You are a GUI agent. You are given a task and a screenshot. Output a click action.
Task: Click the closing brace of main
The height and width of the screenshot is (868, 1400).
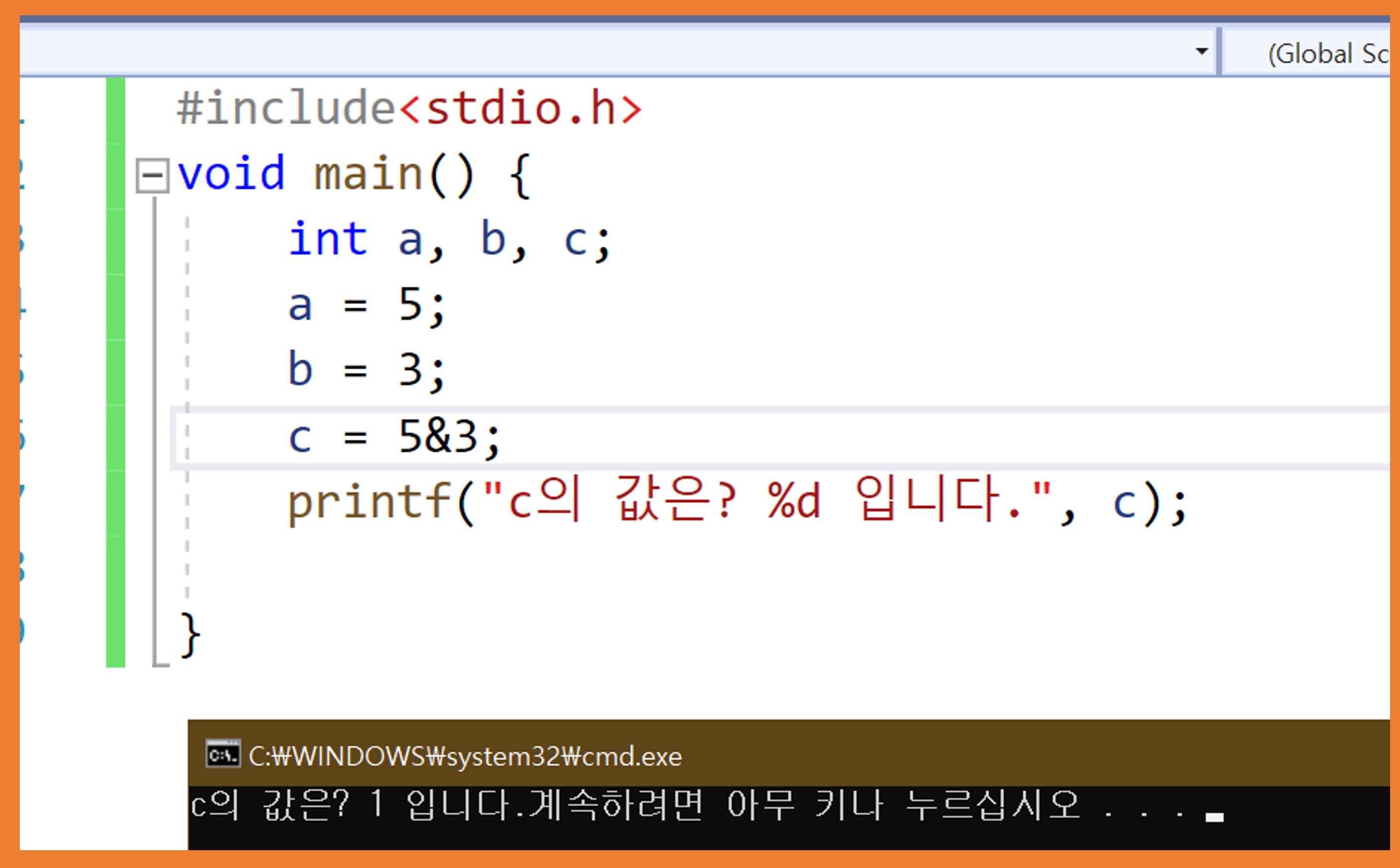pos(191,635)
